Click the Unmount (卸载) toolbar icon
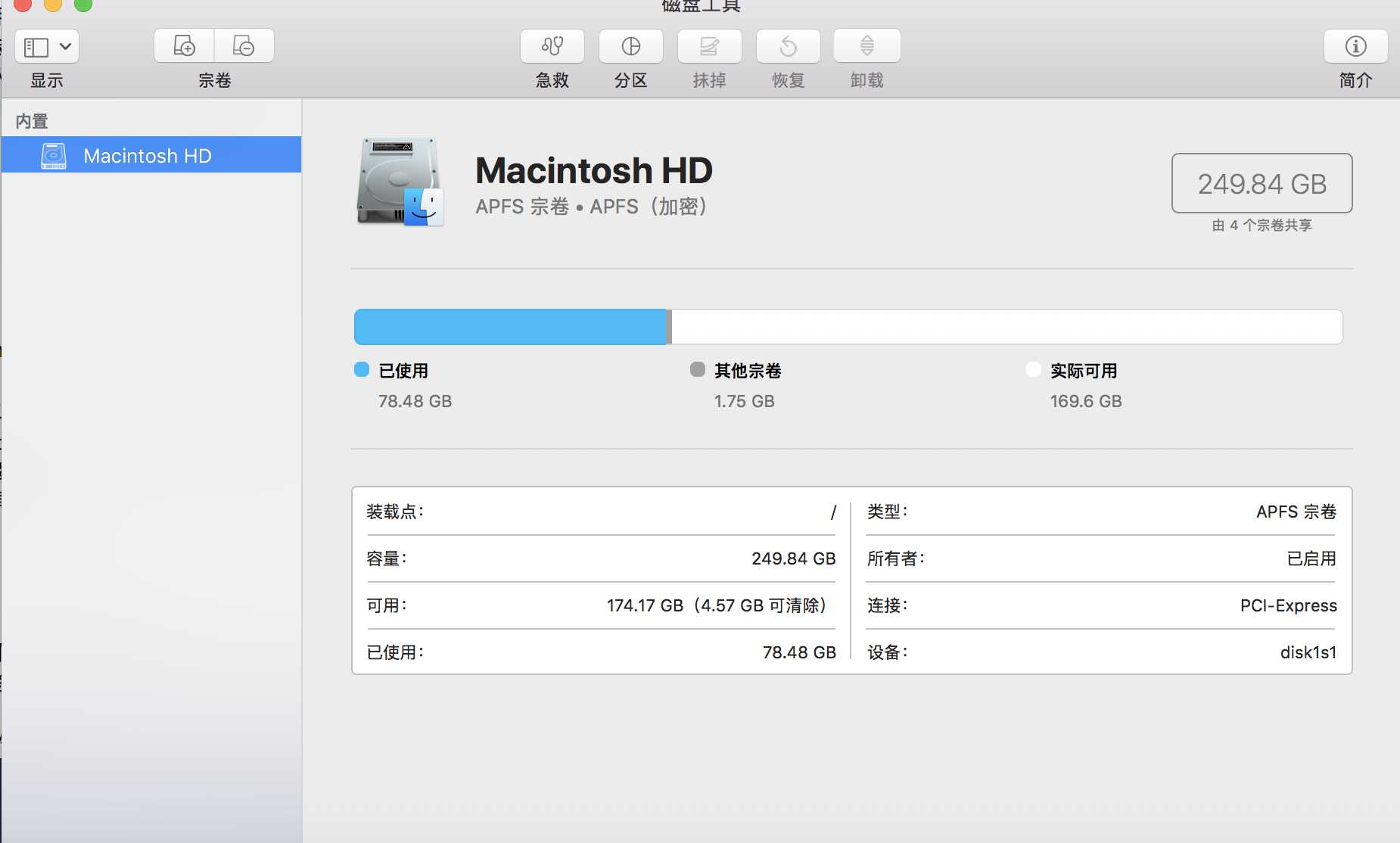 (x=867, y=46)
